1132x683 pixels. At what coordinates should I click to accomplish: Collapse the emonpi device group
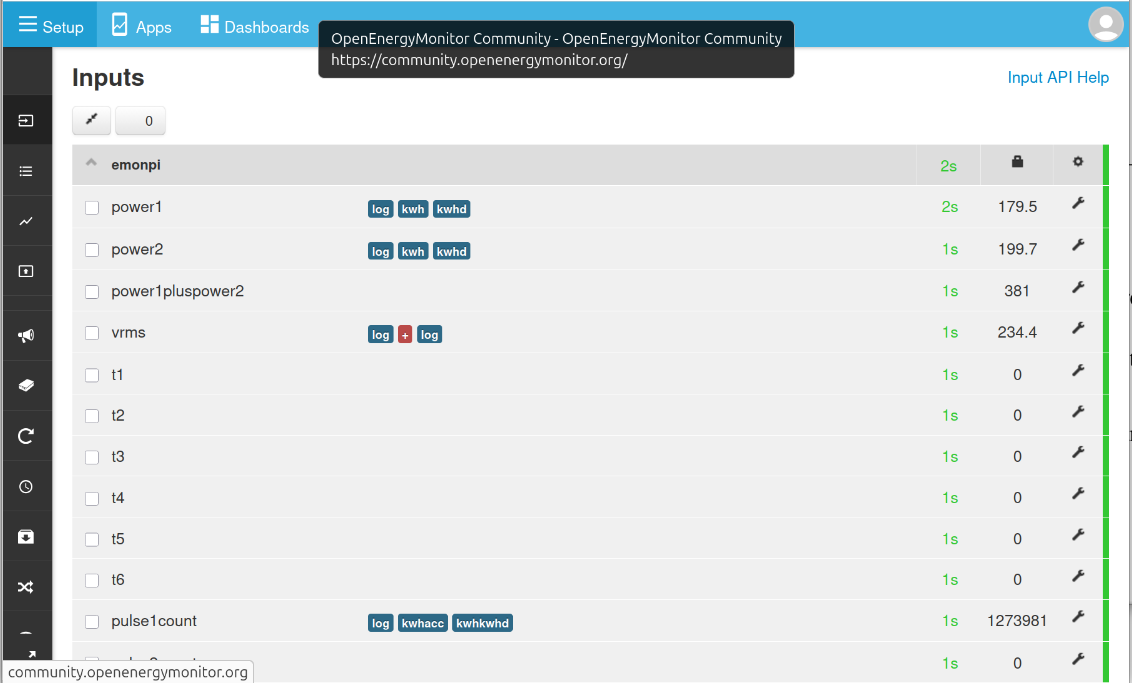point(92,163)
